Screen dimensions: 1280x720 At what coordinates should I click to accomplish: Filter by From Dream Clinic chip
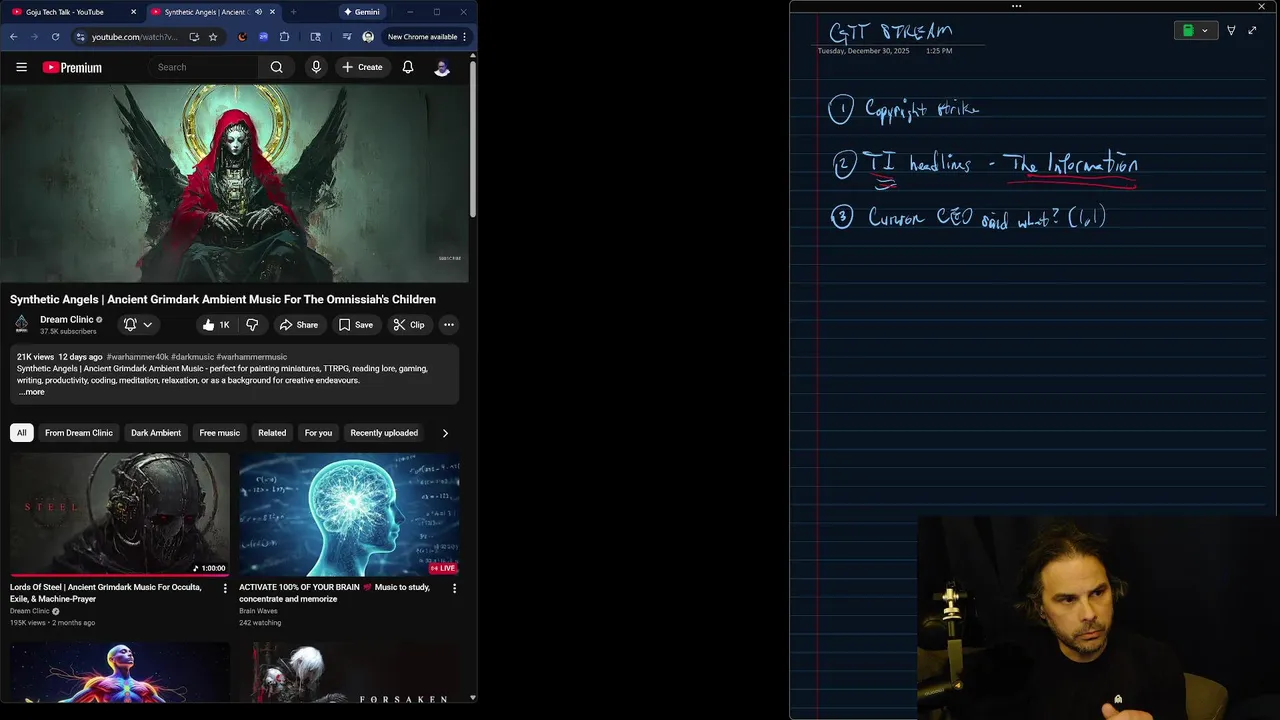click(x=79, y=433)
